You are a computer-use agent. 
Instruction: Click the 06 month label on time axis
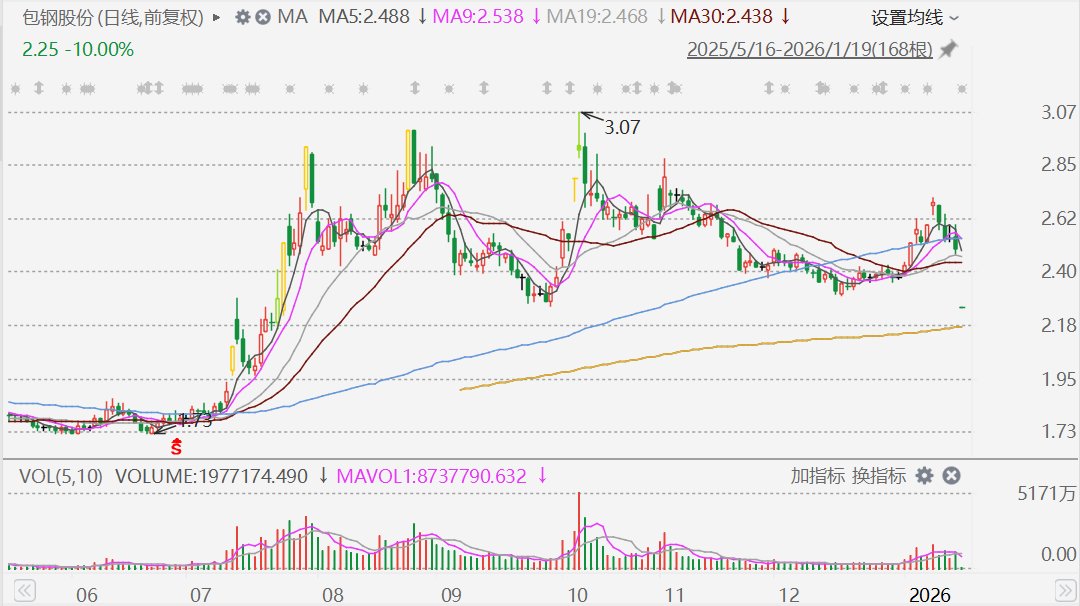click(x=86, y=594)
